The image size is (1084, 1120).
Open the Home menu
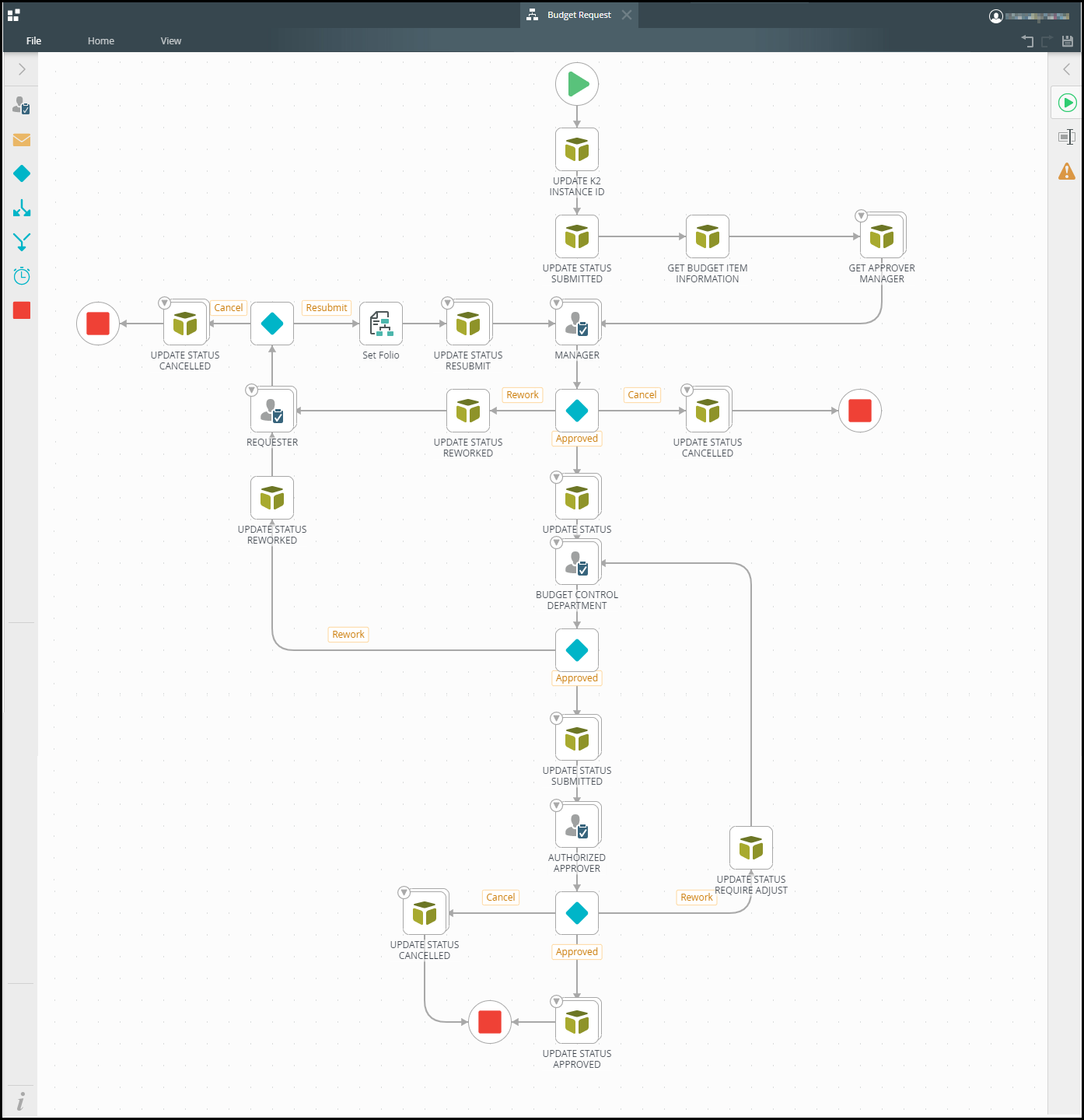pyautogui.click(x=101, y=41)
